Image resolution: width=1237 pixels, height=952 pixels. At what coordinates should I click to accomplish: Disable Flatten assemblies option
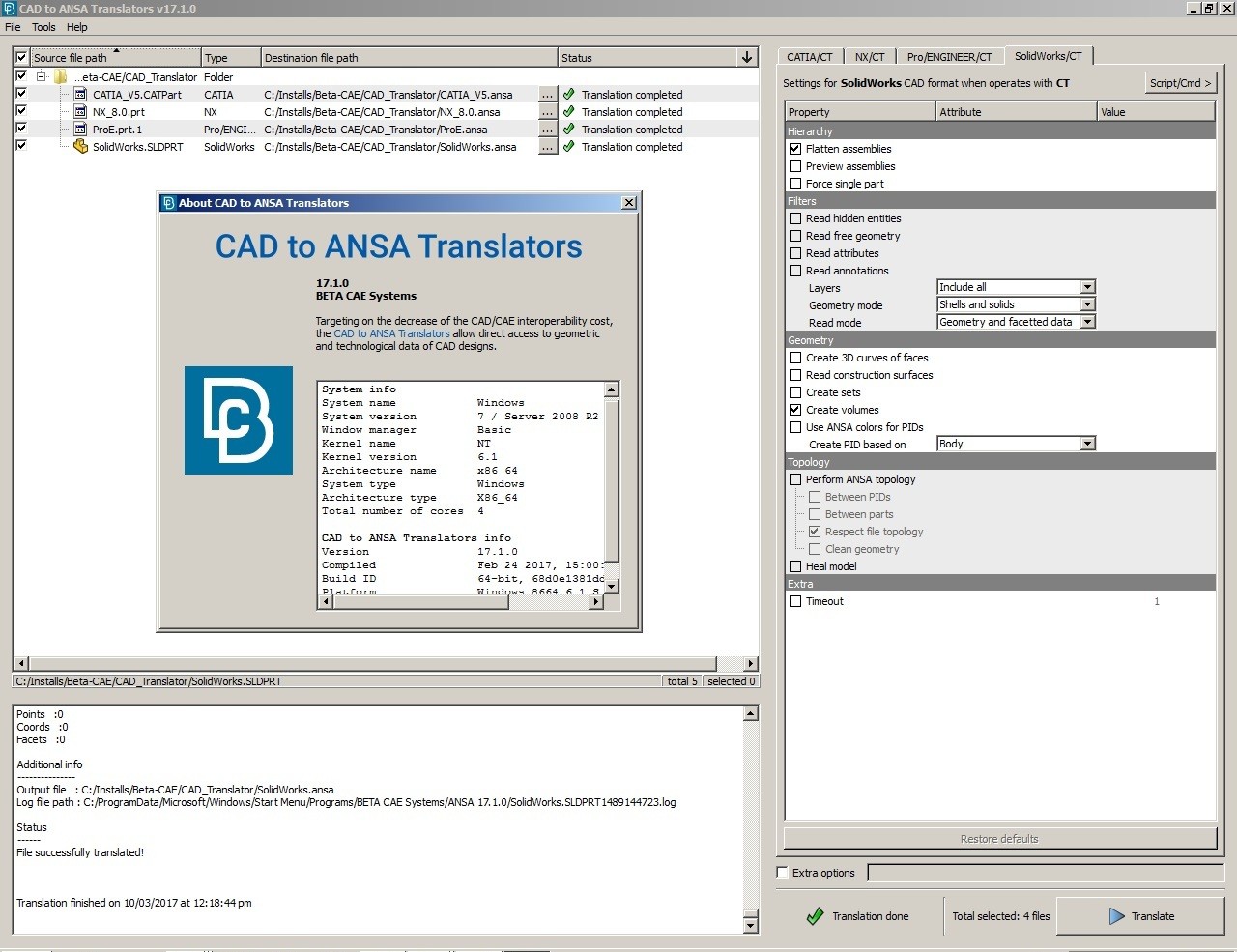coord(795,149)
